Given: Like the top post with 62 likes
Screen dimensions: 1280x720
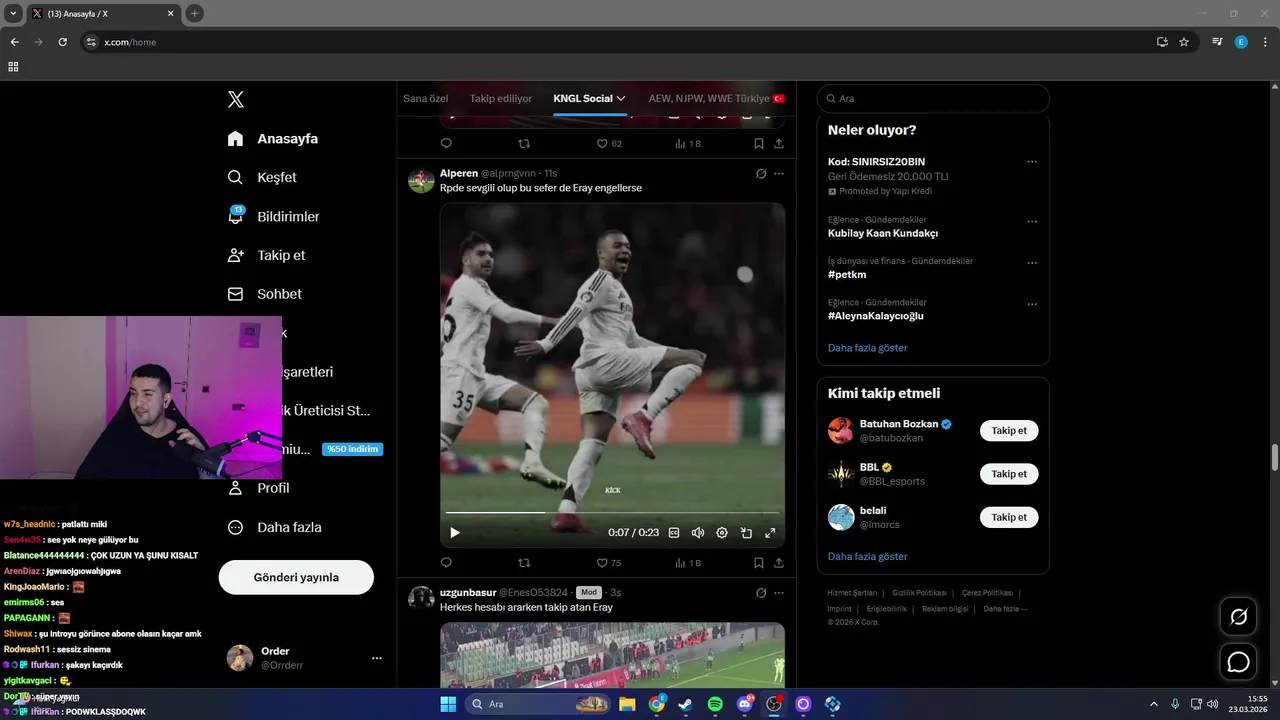Looking at the screenshot, I should 609,143.
